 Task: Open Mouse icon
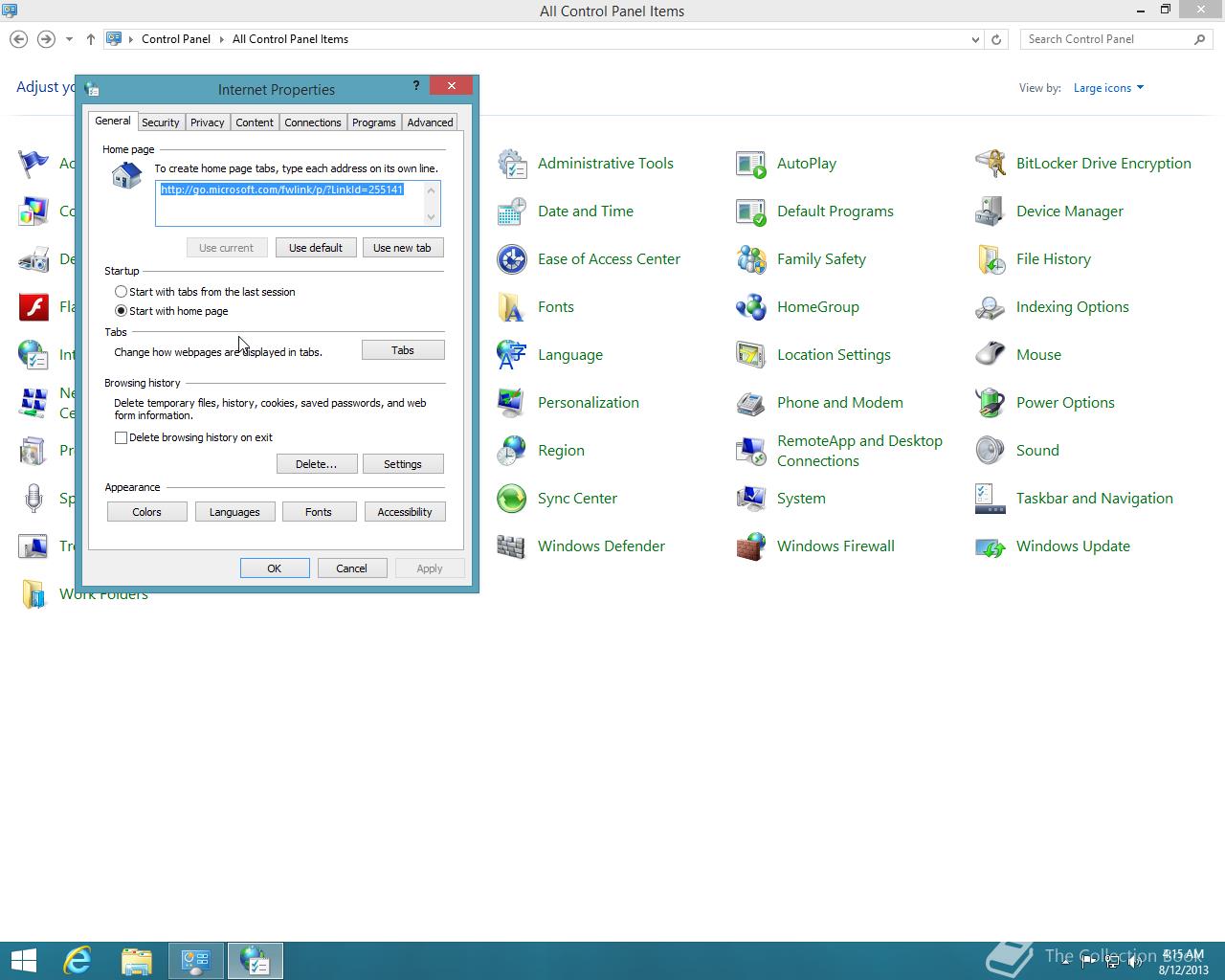(x=991, y=355)
